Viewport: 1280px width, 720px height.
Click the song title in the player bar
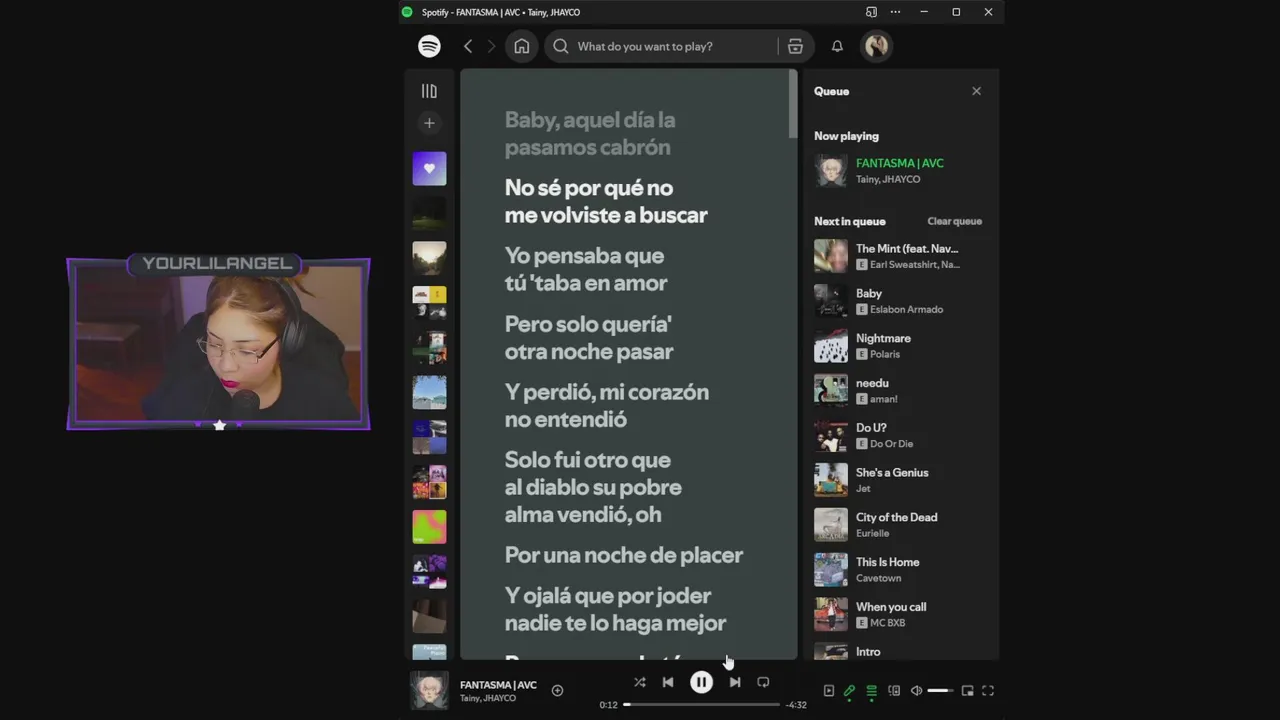498,685
